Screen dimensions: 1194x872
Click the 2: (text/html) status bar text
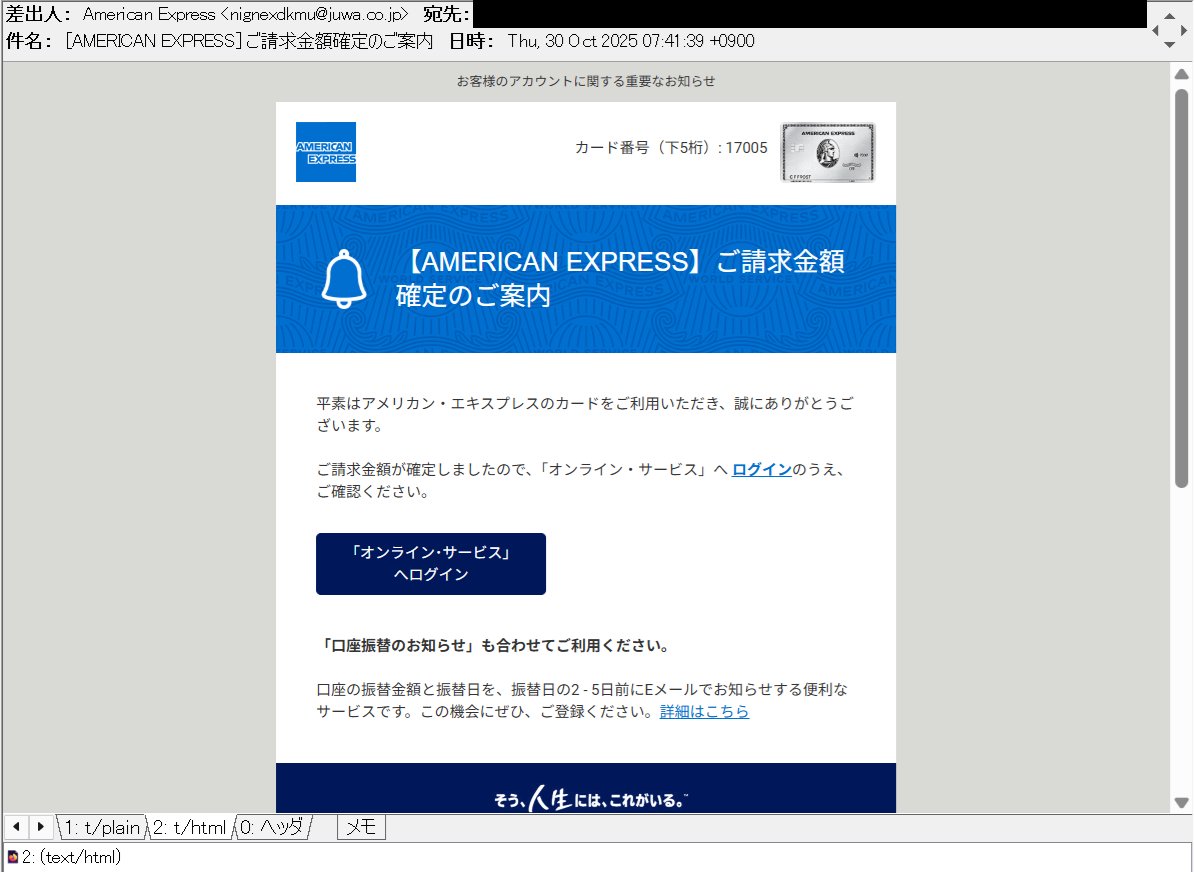click(x=72, y=857)
